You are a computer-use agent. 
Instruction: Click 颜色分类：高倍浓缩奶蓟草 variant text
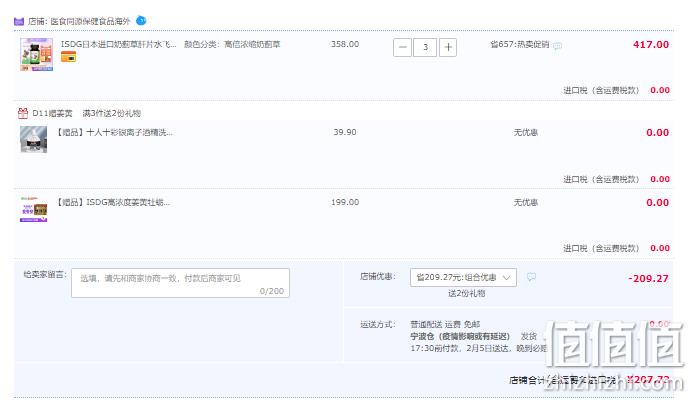click(x=232, y=44)
